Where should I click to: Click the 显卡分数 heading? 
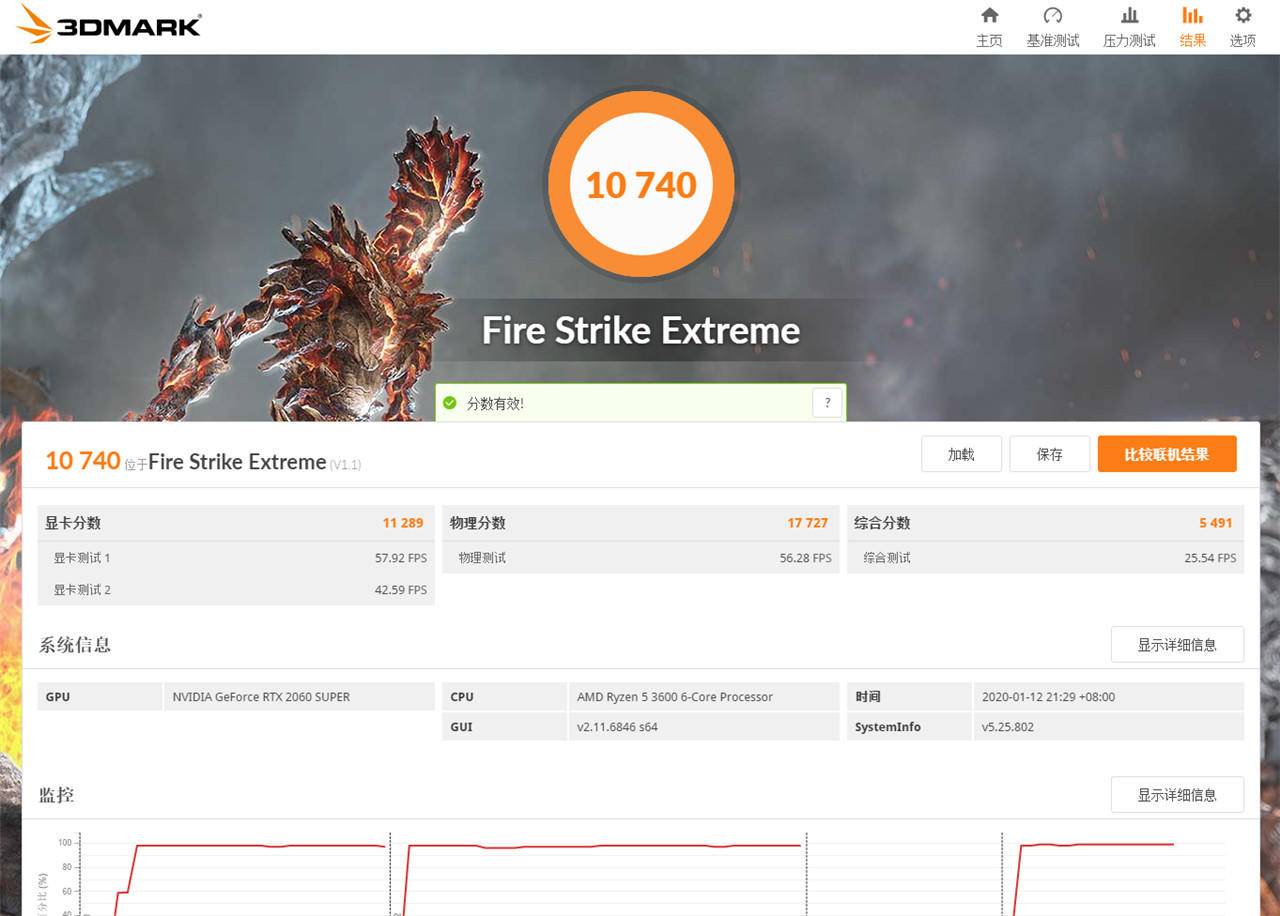click(x=73, y=523)
